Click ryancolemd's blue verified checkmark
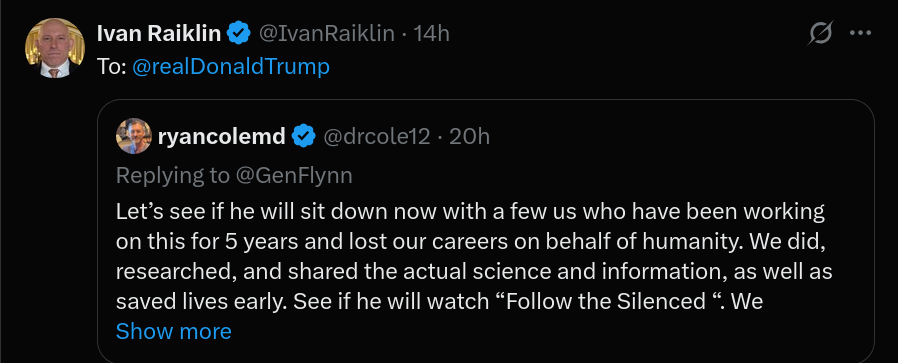The image size is (898, 363). [x=304, y=137]
